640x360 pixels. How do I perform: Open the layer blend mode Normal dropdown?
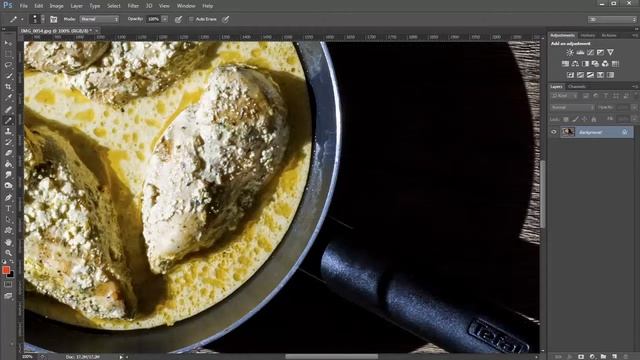pyautogui.click(x=572, y=107)
